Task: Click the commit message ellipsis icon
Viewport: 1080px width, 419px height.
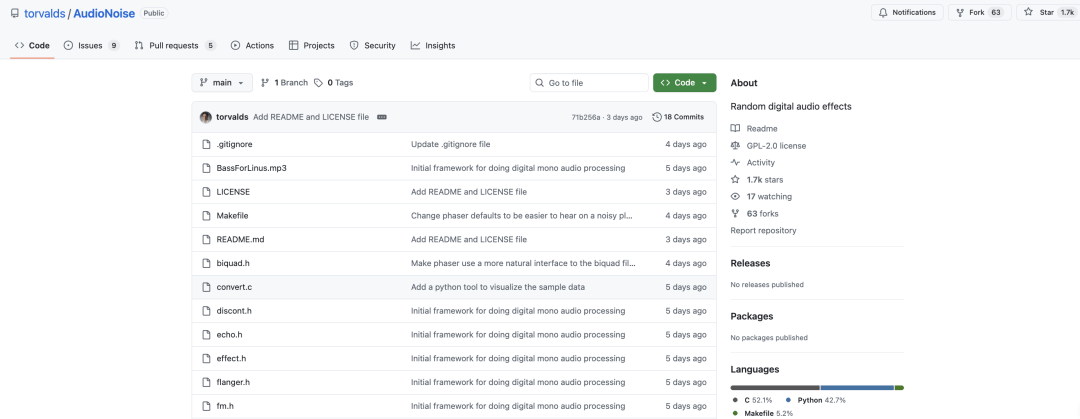Action: point(382,117)
